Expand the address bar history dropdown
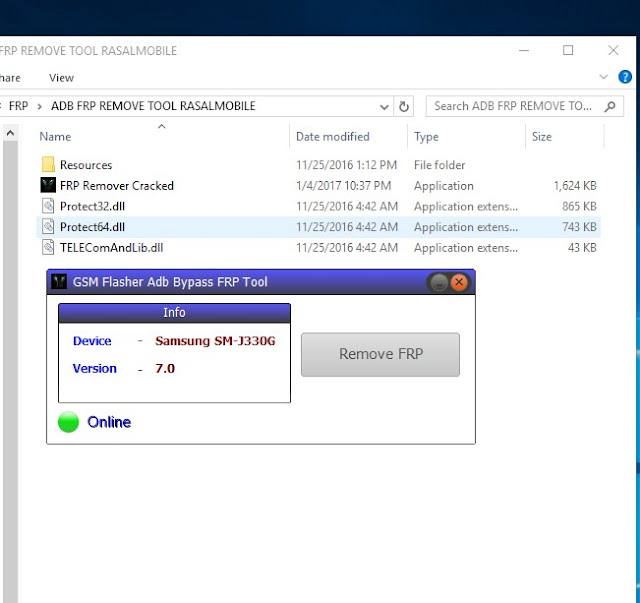This screenshot has height=603, width=640. [384, 107]
